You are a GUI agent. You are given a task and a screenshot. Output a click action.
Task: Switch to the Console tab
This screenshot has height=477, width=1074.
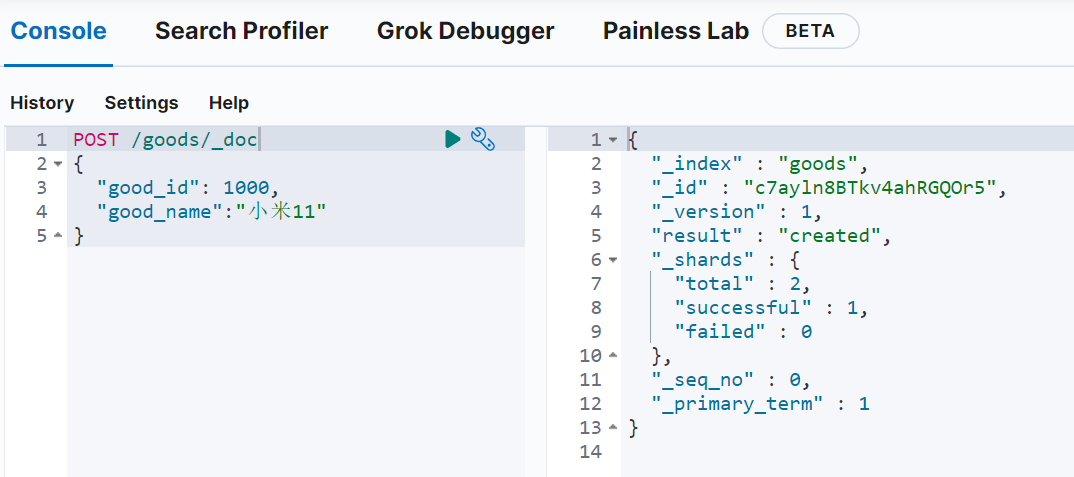(58, 31)
